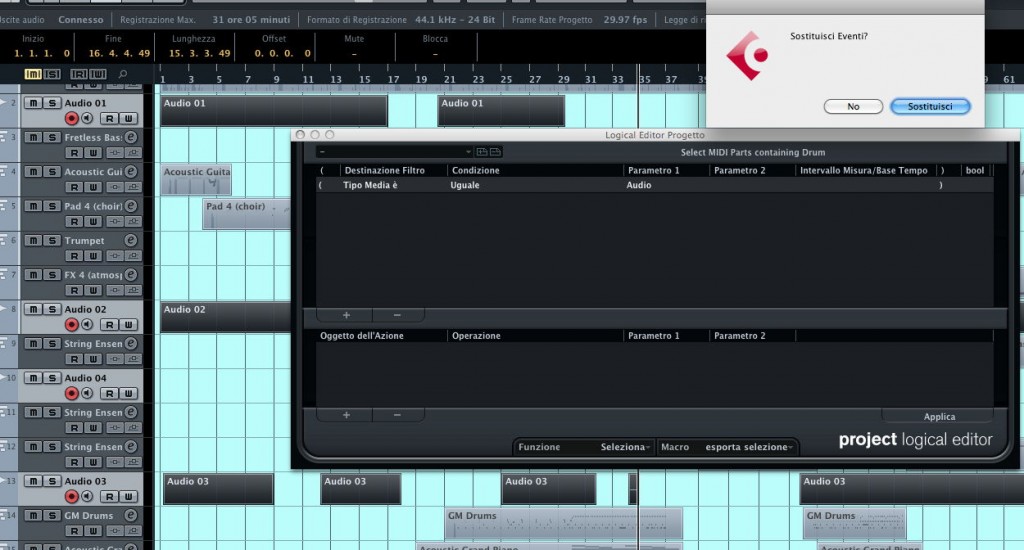The height and width of the screenshot is (550, 1024).
Task: Remove action row with lower minus
Action: 397,415
